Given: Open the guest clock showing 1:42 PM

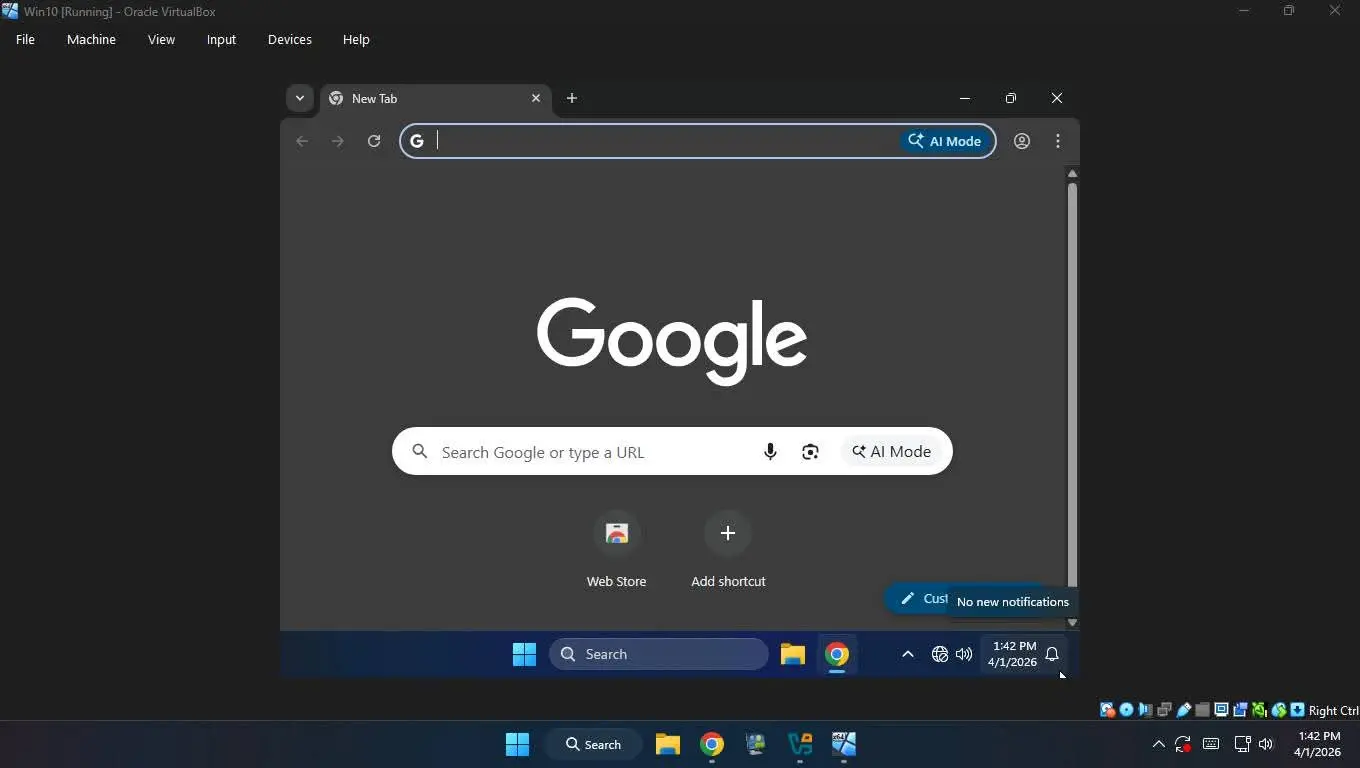Looking at the screenshot, I should tap(1013, 654).
